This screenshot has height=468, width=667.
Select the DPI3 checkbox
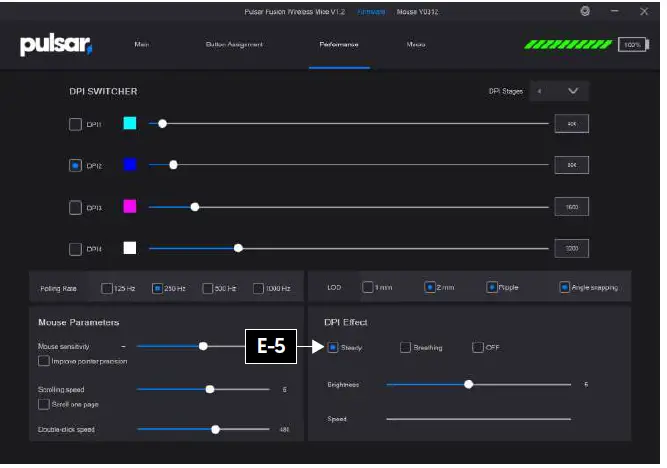tap(75, 208)
